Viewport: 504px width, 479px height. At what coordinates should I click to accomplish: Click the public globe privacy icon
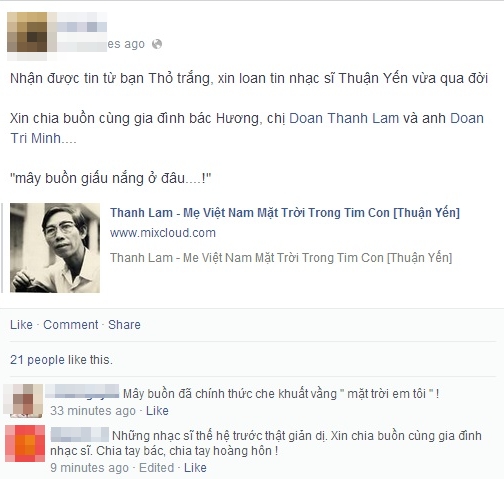point(157,44)
